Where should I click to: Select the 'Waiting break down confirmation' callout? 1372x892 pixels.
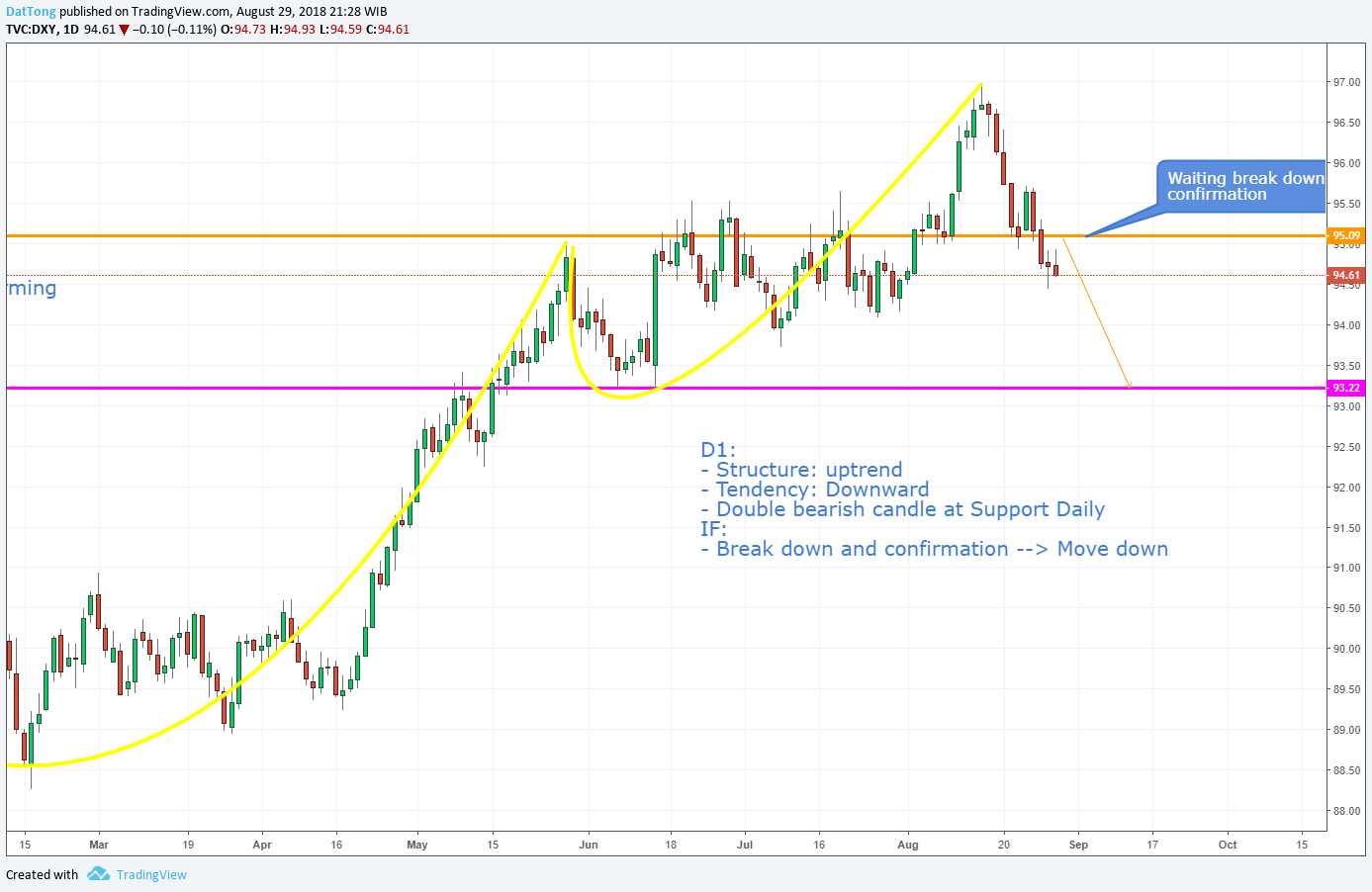tap(1241, 186)
